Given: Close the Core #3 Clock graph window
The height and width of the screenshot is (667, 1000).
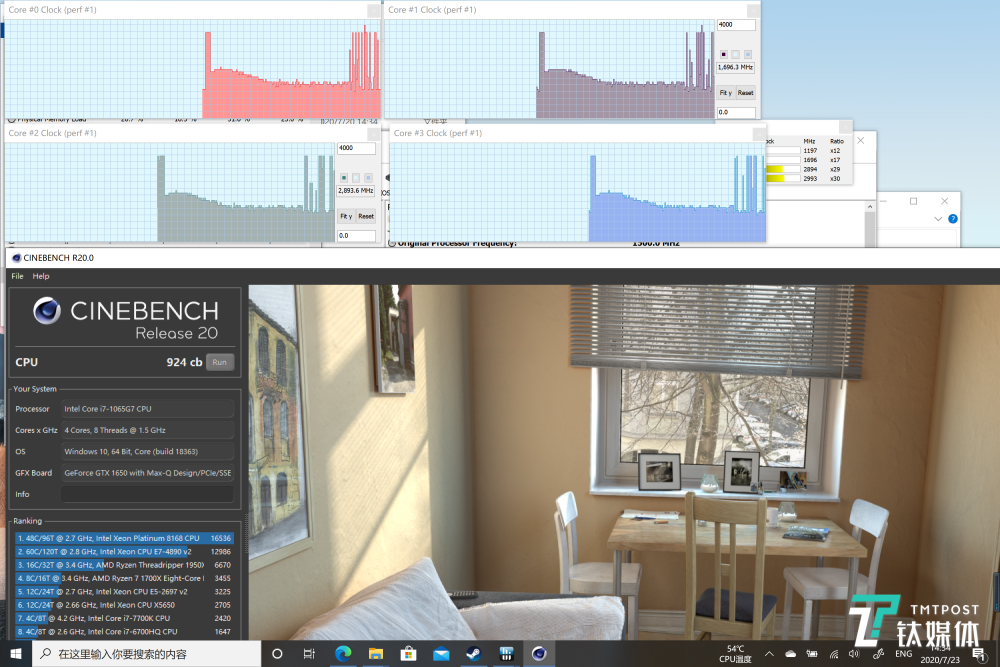Looking at the screenshot, I should click(x=758, y=134).
